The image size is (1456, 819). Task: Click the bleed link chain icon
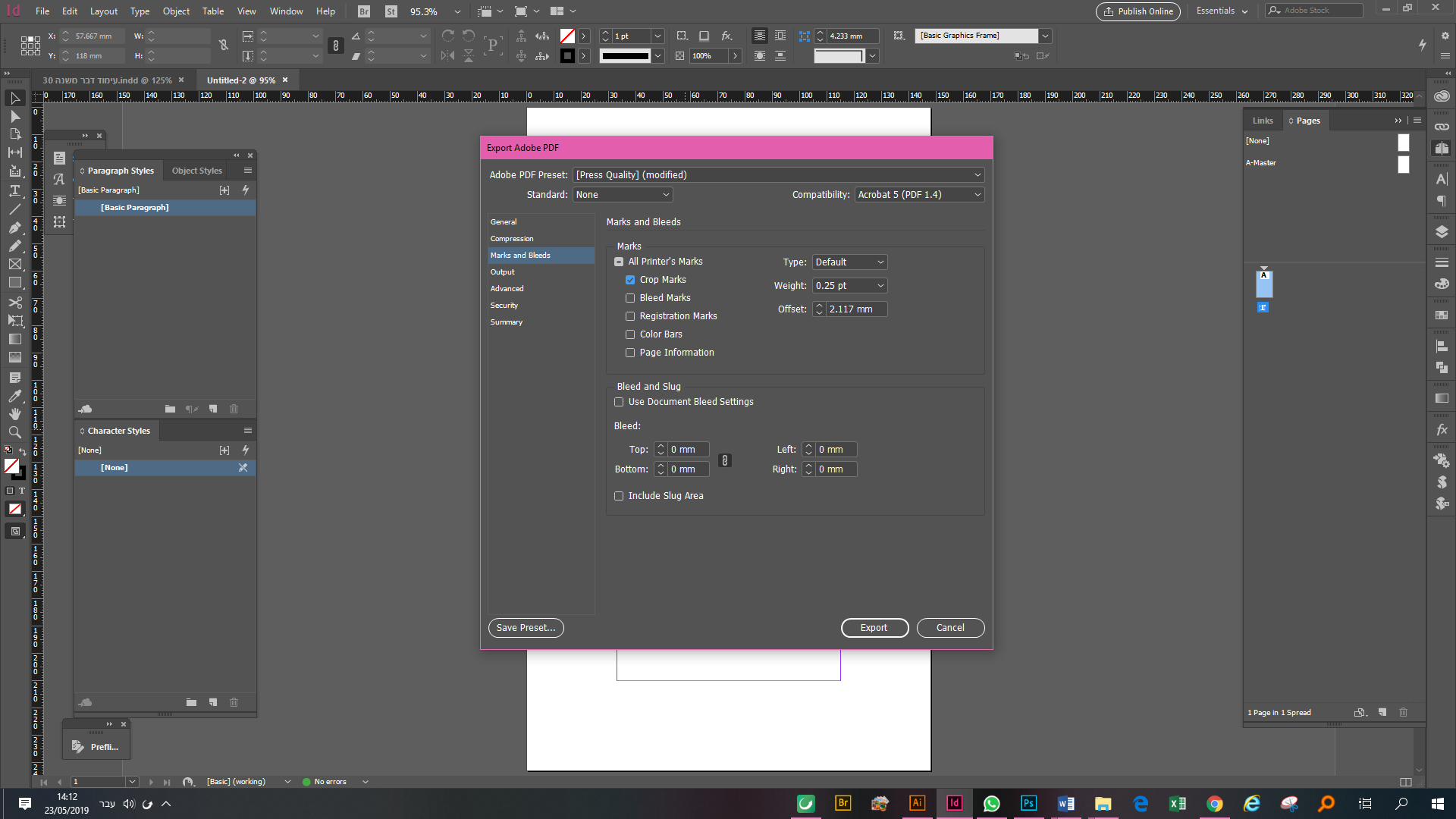coord(725,460)
